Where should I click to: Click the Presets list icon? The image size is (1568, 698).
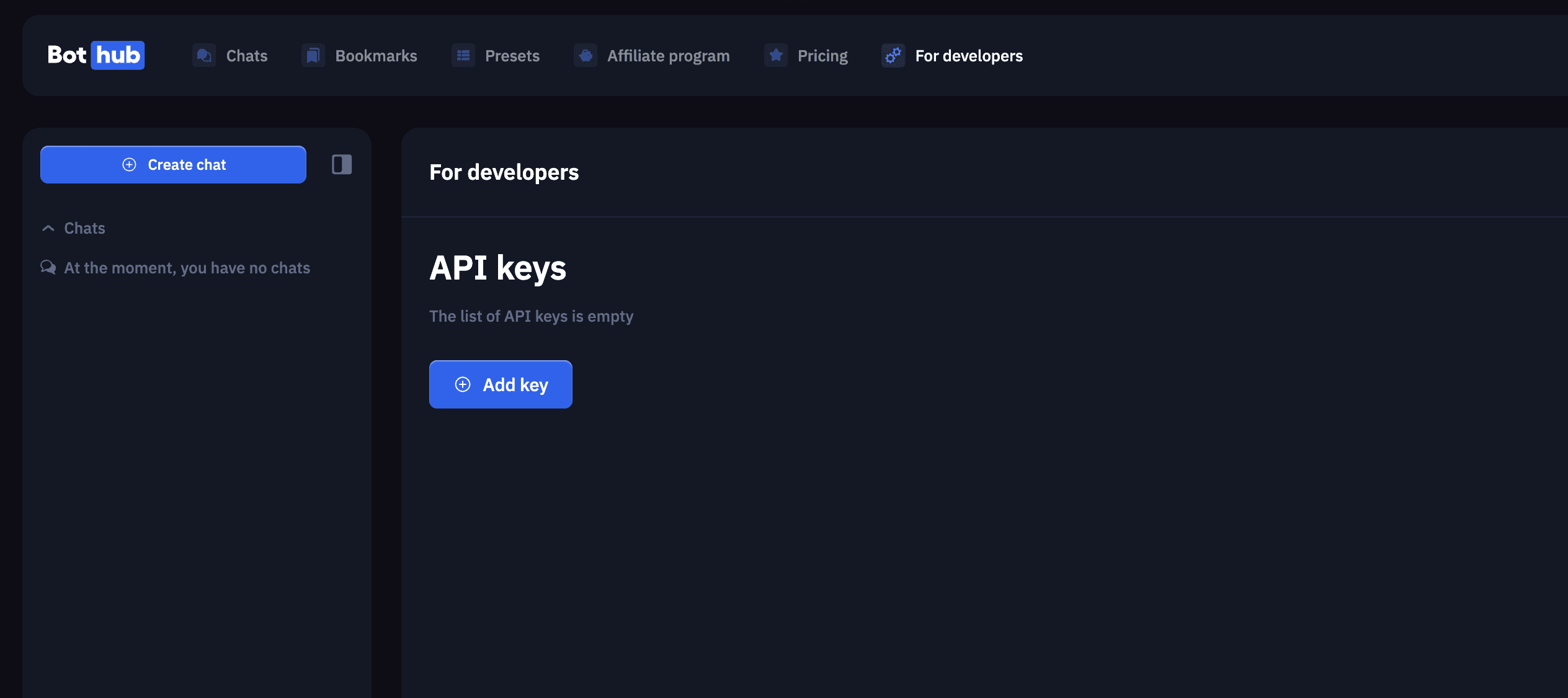(x=463, y=56)
